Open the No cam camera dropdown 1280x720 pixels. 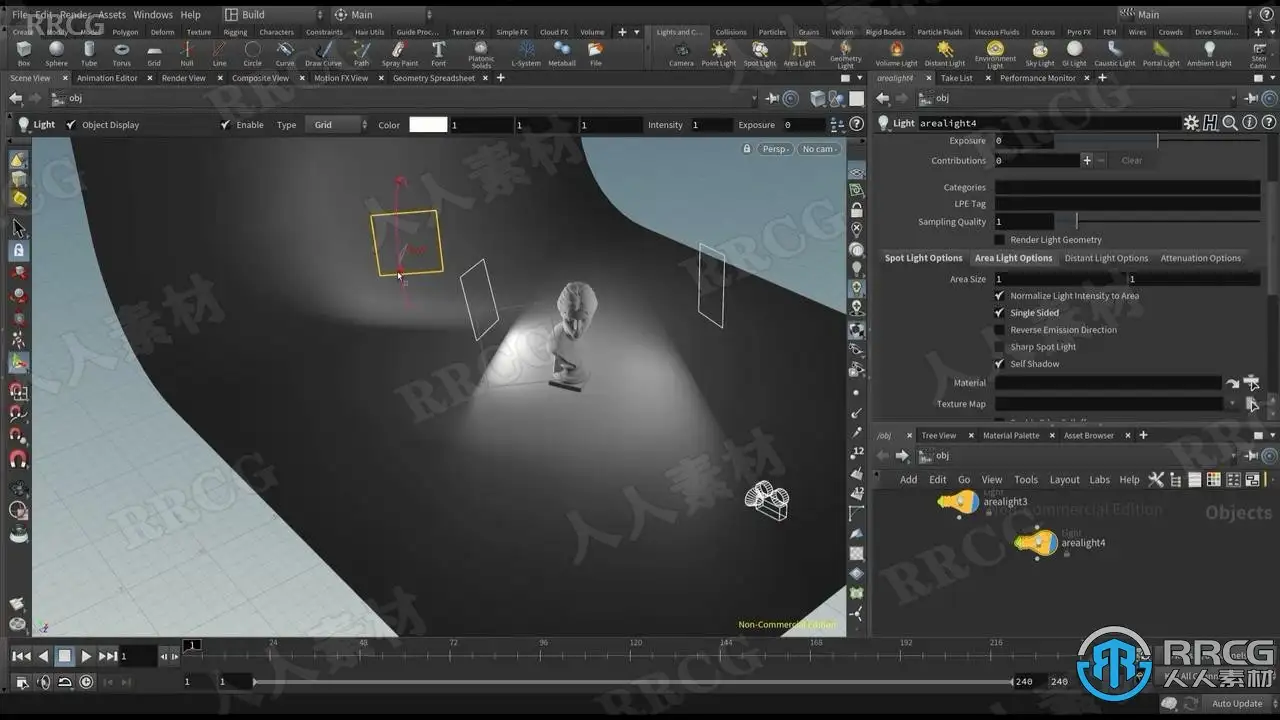[x=818, y=149]
